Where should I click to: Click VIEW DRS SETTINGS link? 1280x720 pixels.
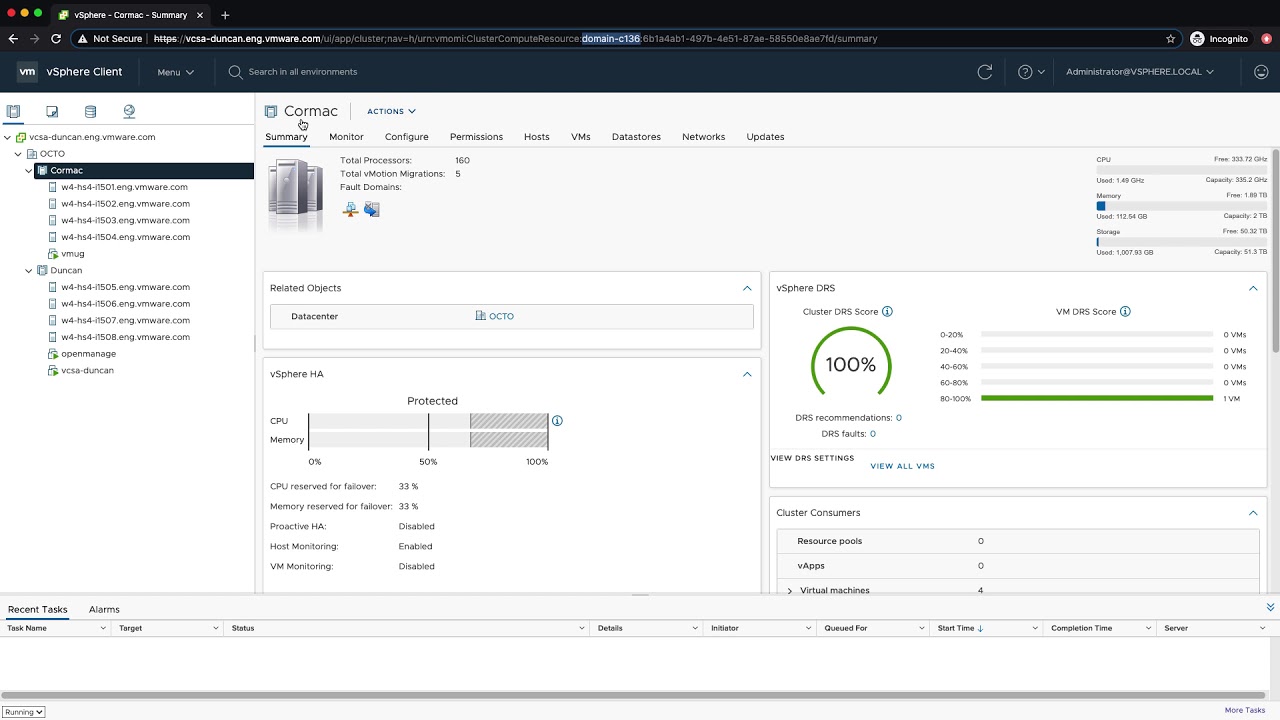812,458
